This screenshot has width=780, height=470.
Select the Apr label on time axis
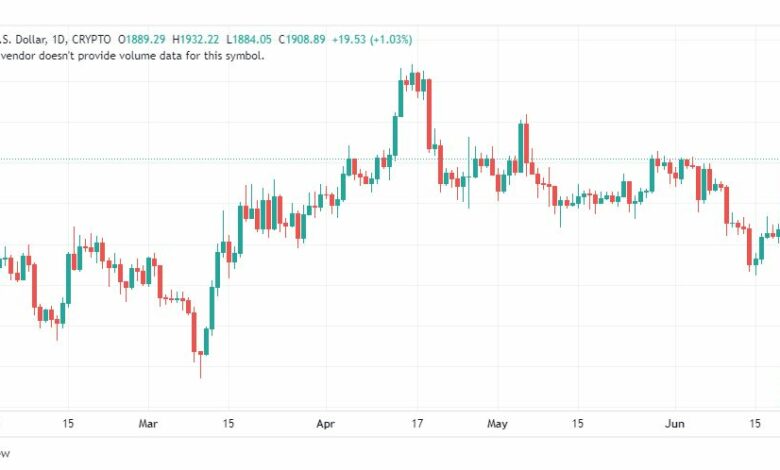(327, 423)
